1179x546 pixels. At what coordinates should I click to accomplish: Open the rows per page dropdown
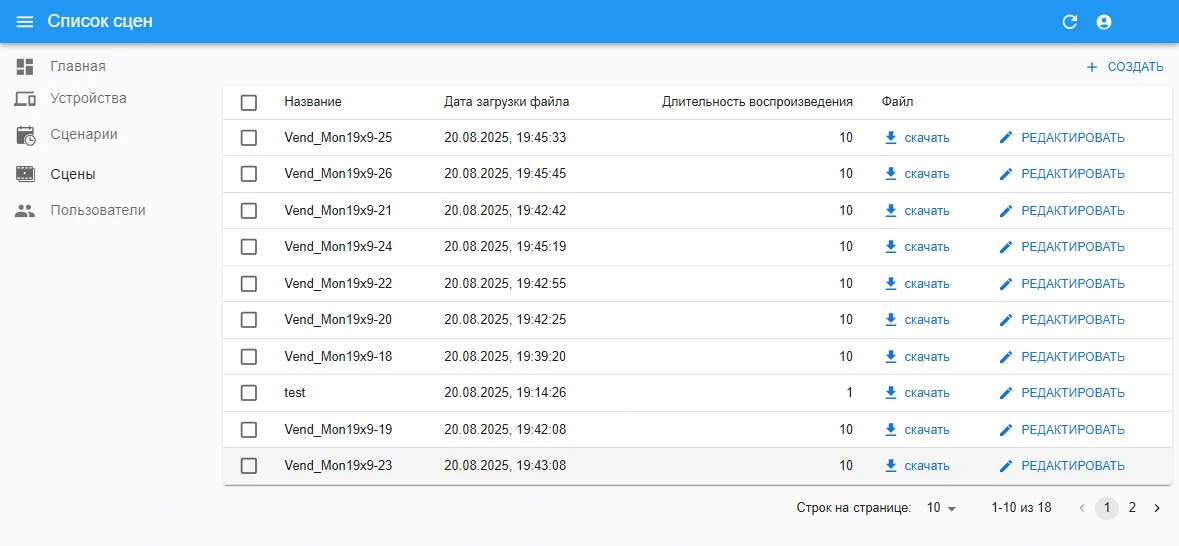click(x=941, y=508)
